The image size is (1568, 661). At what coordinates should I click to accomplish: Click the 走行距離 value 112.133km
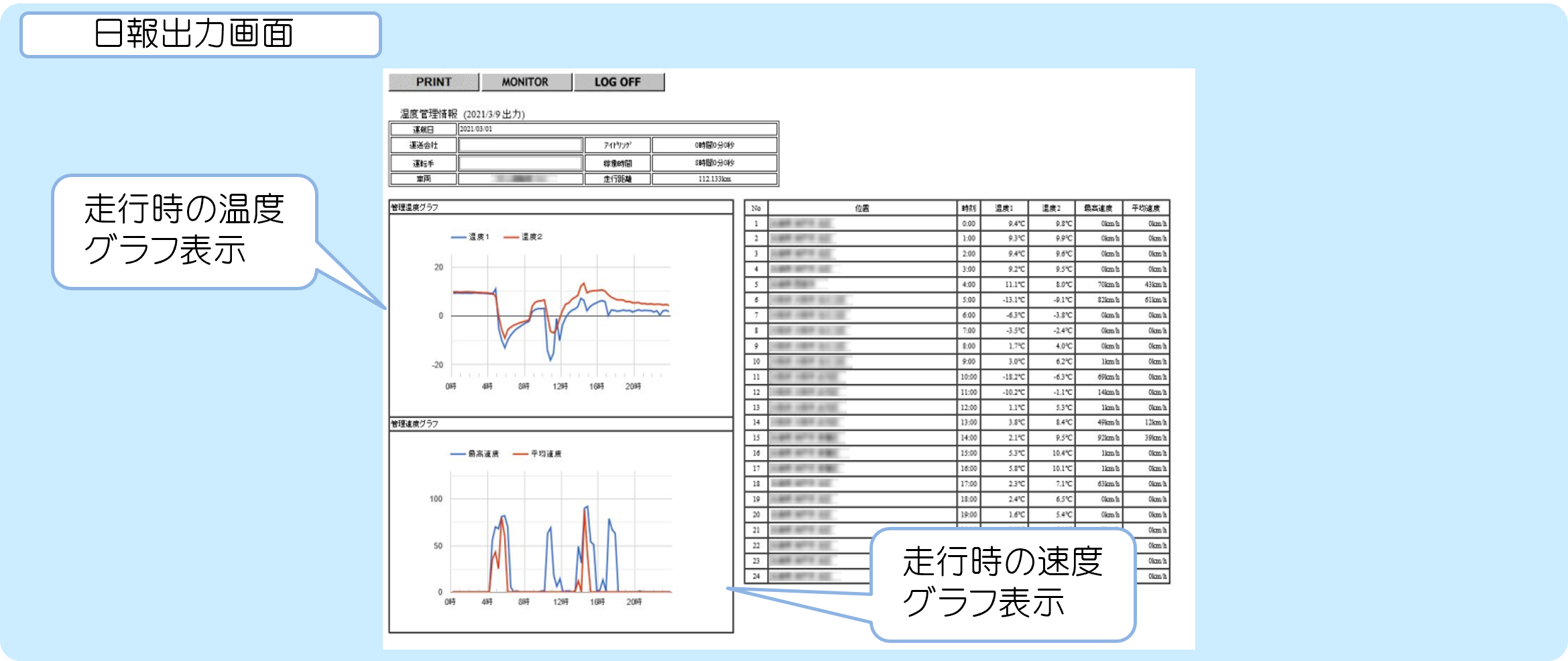pos(715,179)
